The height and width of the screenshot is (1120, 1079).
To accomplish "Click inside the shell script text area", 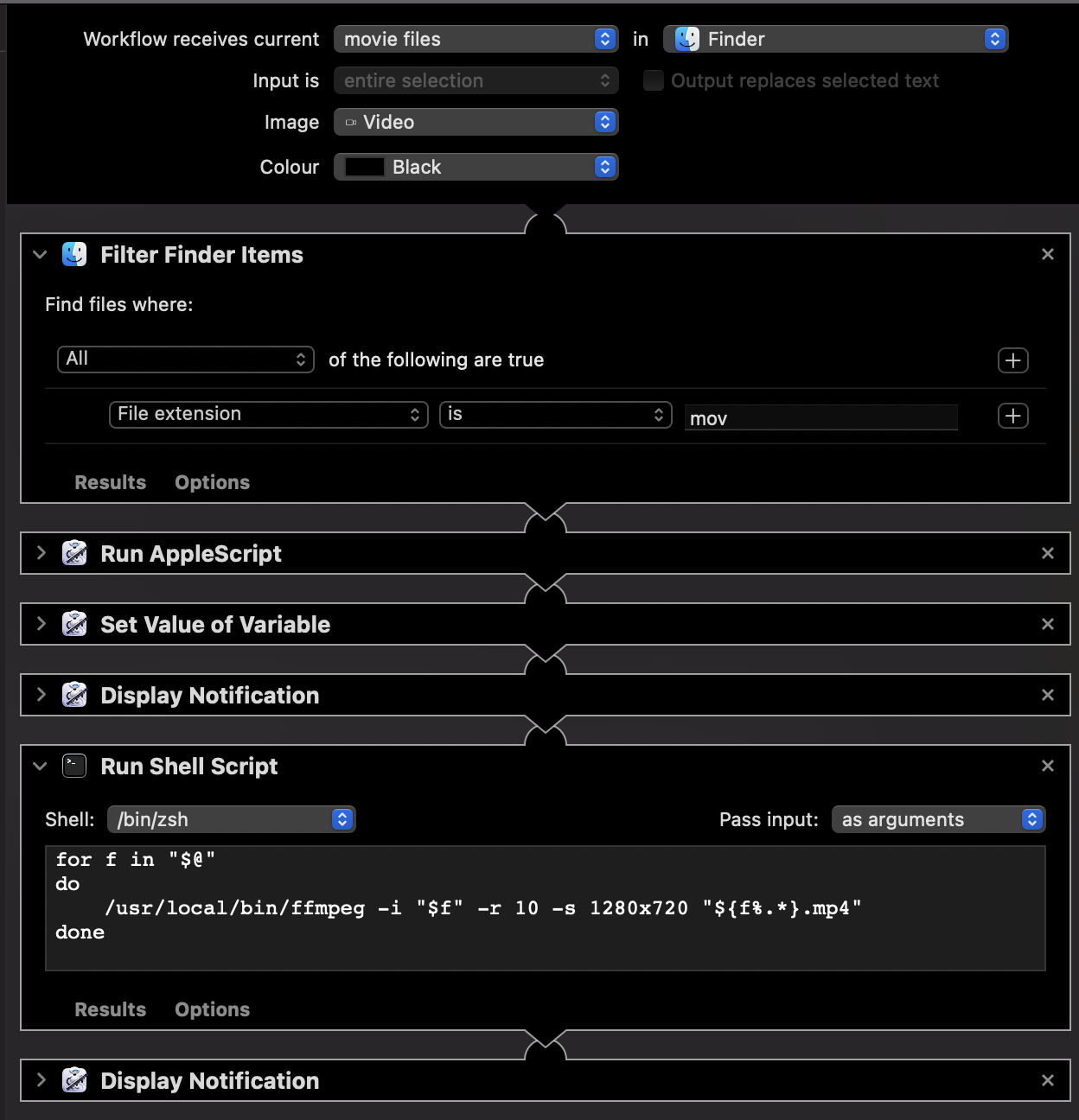I will (546, 908).
